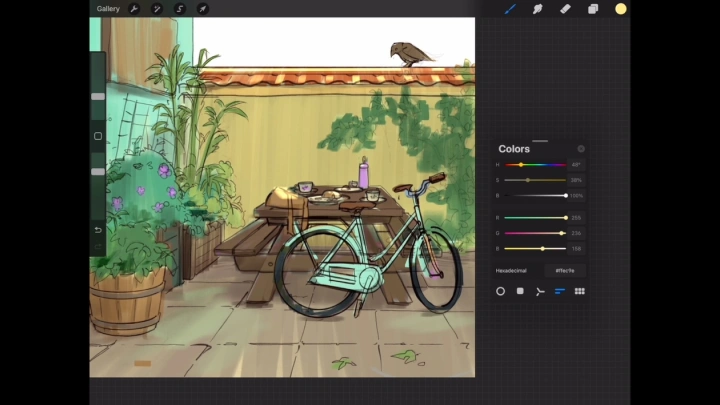Switch to the Classic color tab
This screenshot has width=720, height=405.
coord(520,291)
